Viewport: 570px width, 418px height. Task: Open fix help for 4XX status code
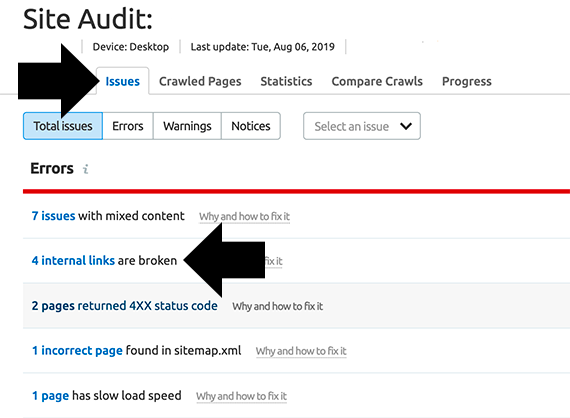[278, 306]
